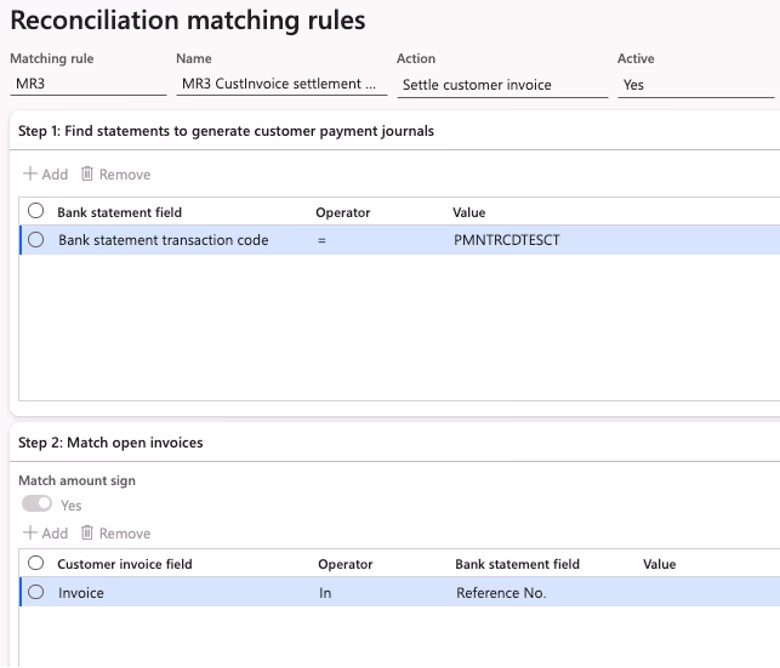This screenshot has height=668, width=780.
Task: Select all rows in Bank statement field grid
Action: click(x=36, y=211)
